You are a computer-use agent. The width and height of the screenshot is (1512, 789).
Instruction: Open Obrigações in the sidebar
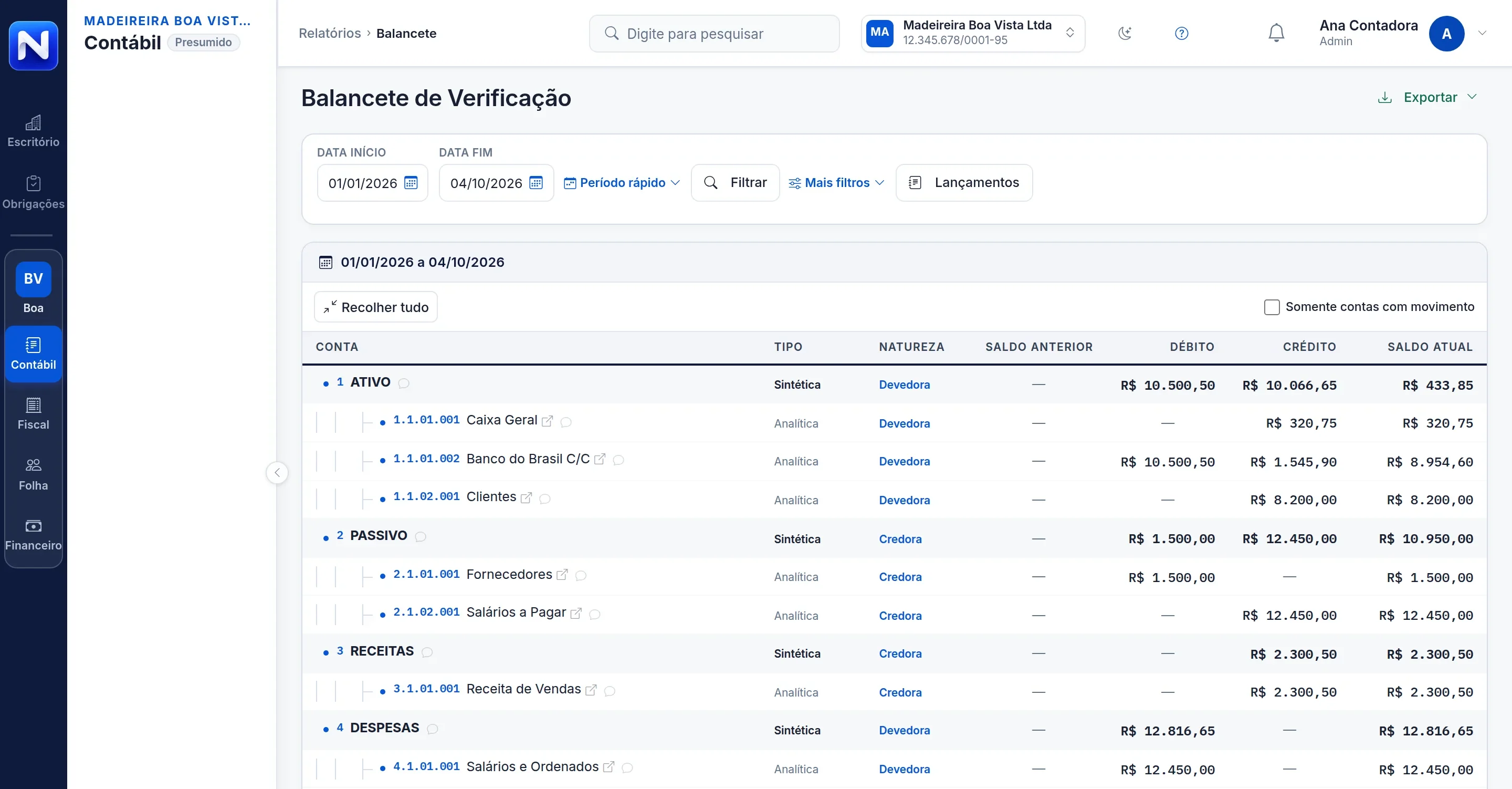[34, 193]
